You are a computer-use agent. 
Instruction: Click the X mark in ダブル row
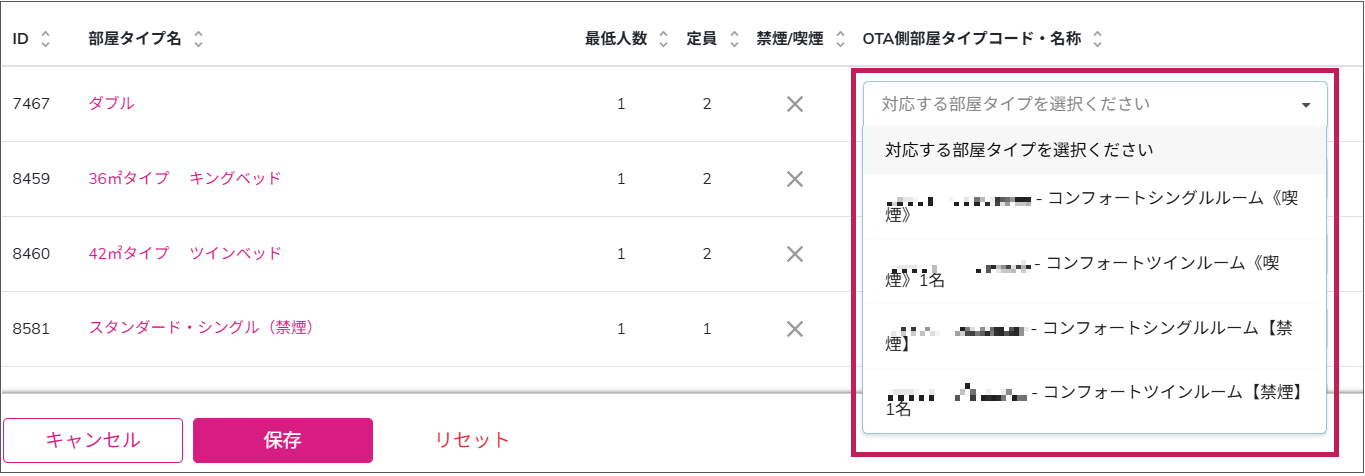pyautogui.click(x=795, y=104)
